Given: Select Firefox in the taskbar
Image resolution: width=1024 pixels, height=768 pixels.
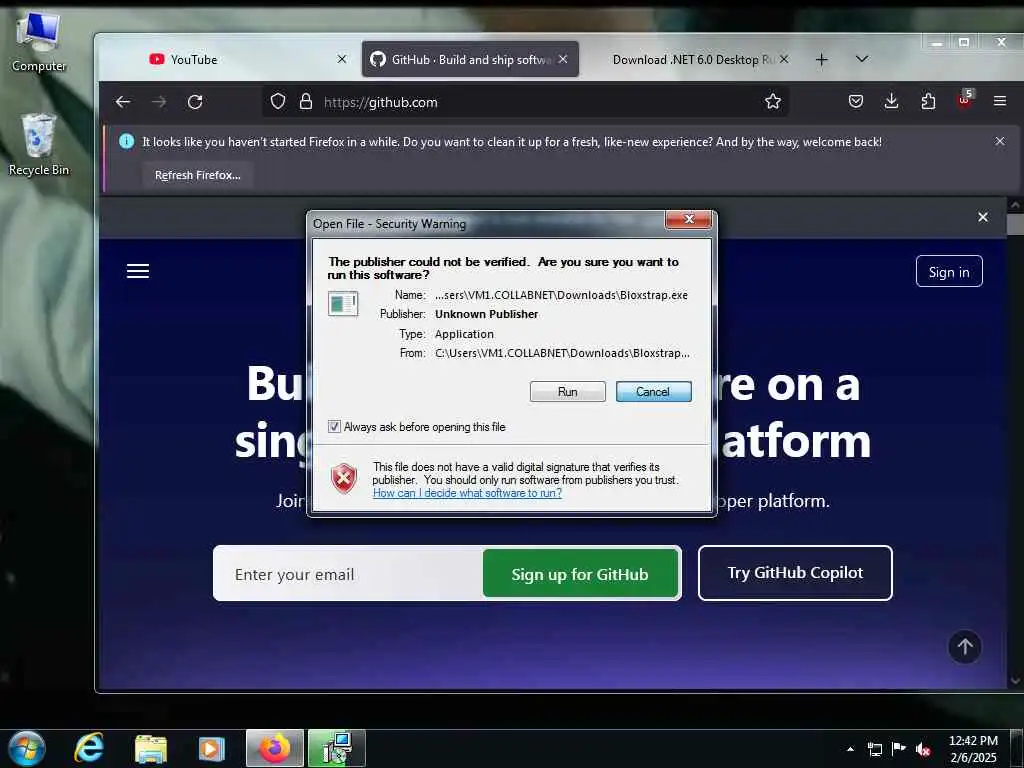Looking at the screenshot, I should [x=275, y=748].
